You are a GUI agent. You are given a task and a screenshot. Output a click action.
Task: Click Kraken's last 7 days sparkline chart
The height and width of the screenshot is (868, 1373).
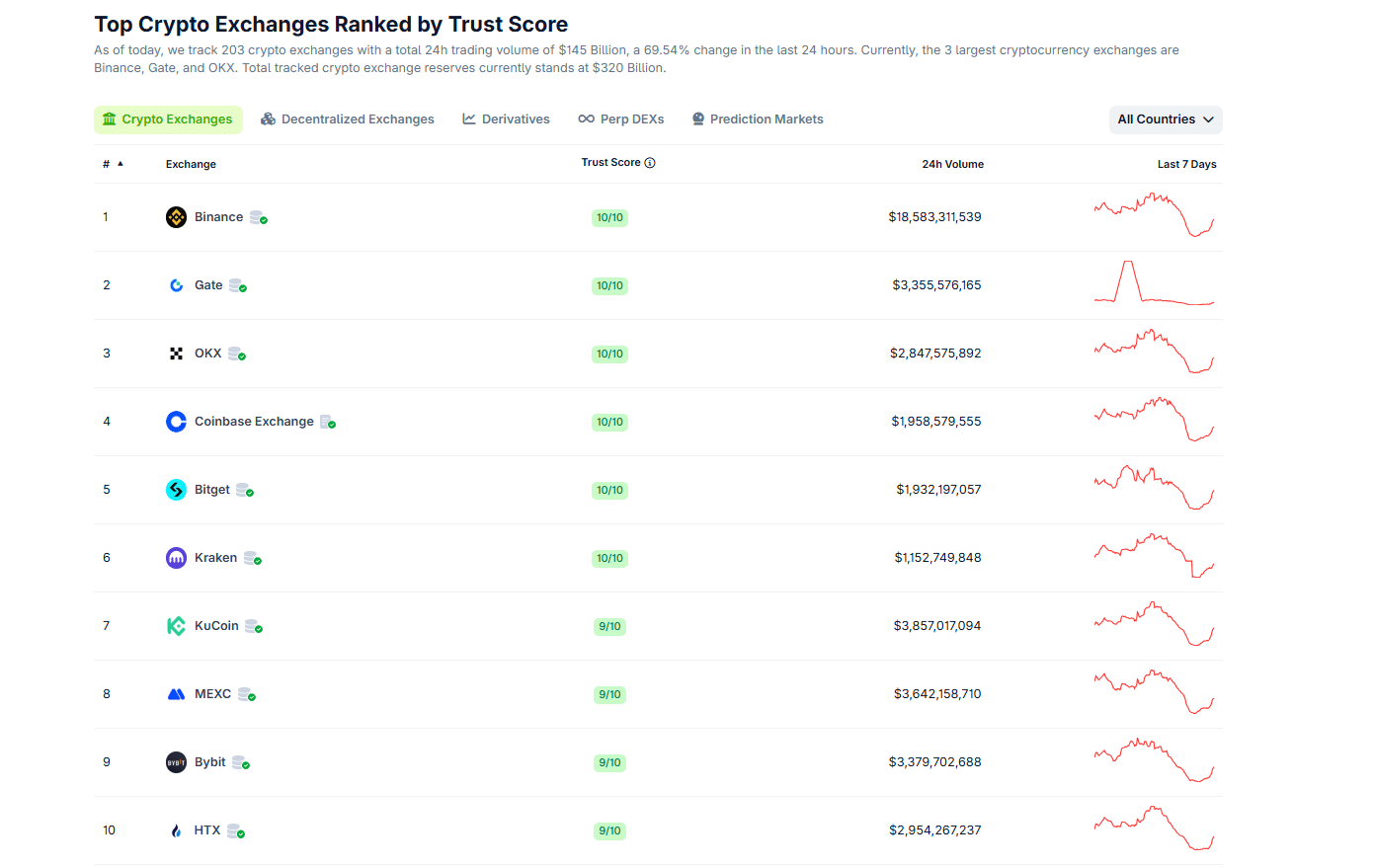click(1154, 557)
